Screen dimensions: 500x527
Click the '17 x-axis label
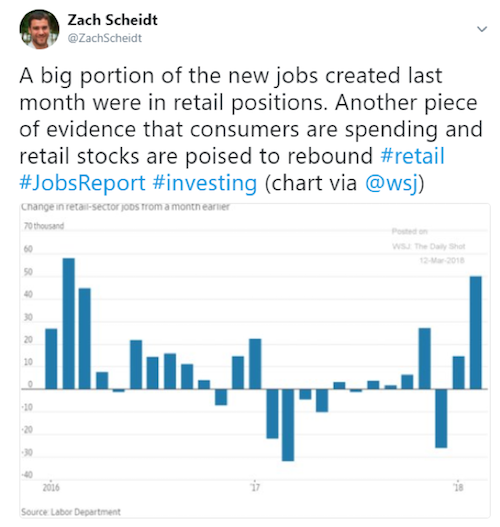point(255,487)
